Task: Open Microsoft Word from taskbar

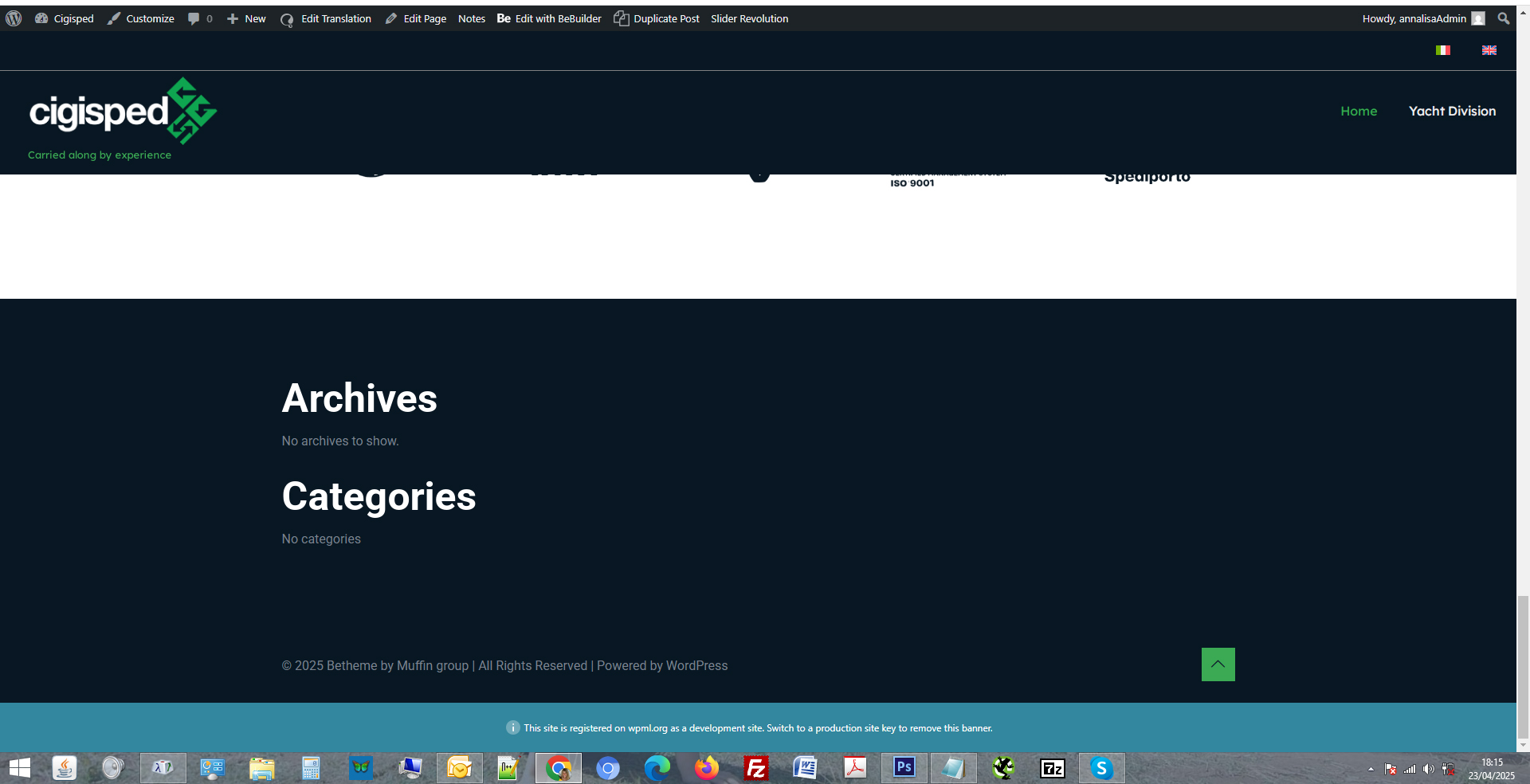Action: pyautogui.click(x=806, y=768)
